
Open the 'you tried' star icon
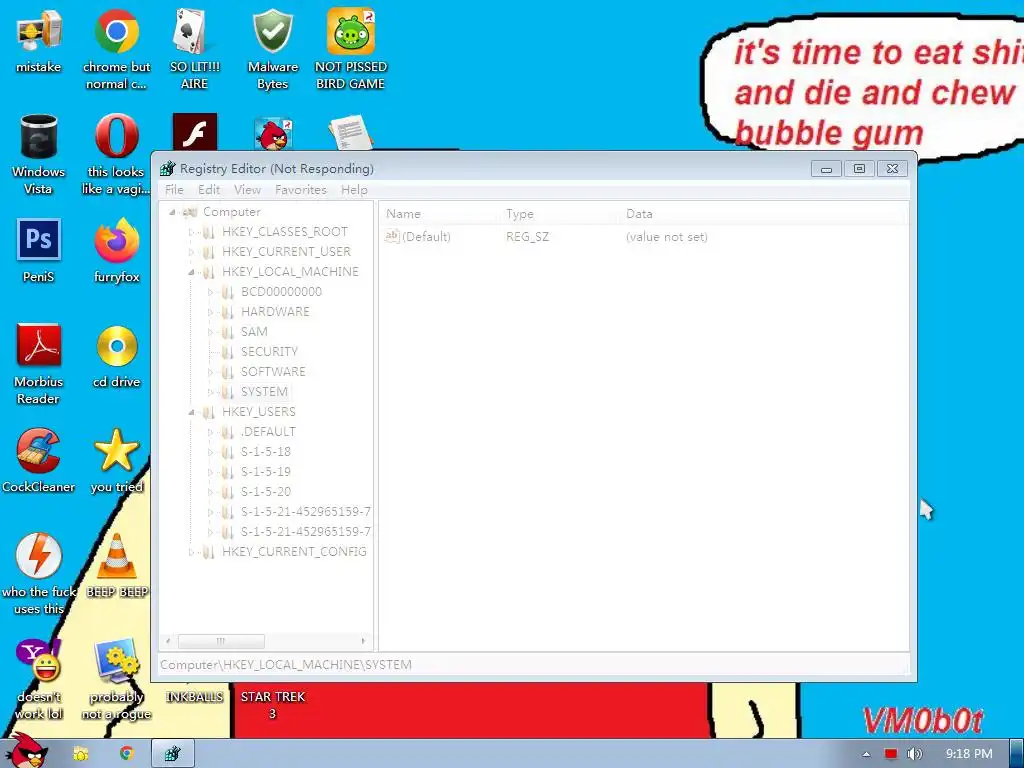[116, 460]
